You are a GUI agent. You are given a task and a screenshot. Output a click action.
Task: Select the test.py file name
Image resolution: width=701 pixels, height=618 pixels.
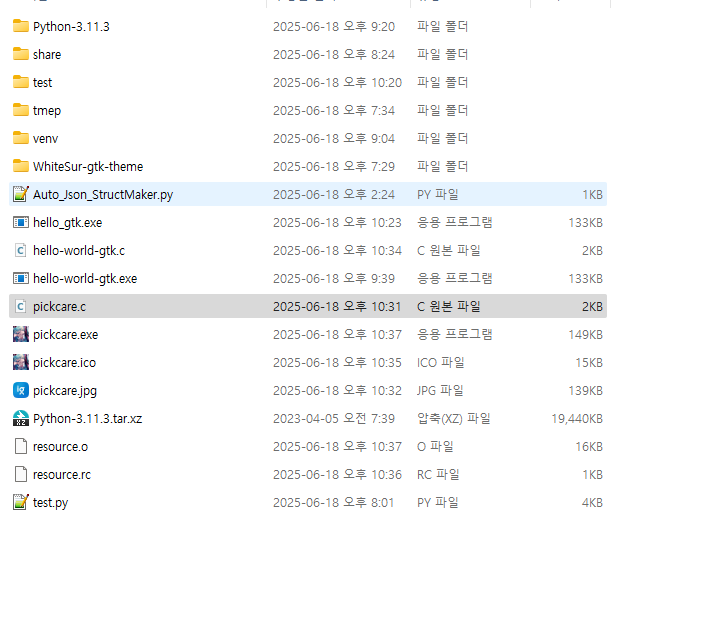51,503
